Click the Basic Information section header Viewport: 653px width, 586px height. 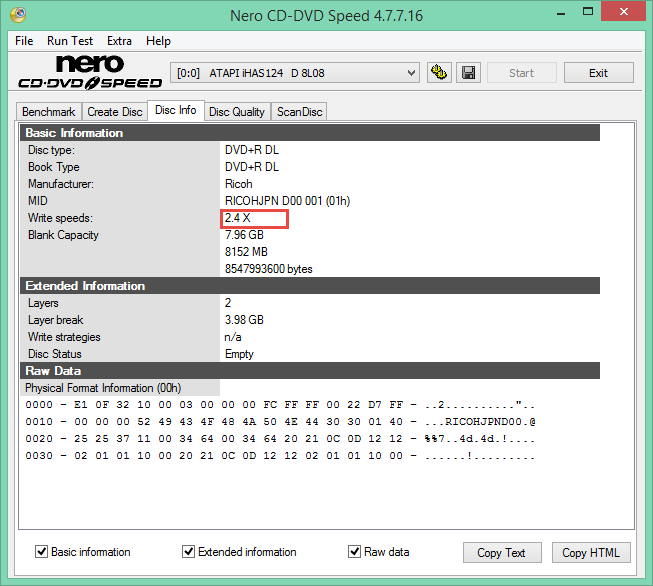pos(310,133)
